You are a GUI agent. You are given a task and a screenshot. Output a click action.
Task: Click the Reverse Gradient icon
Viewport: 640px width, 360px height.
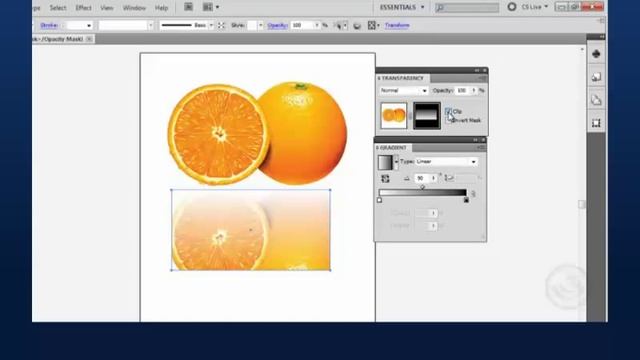[x=385, y=178]
